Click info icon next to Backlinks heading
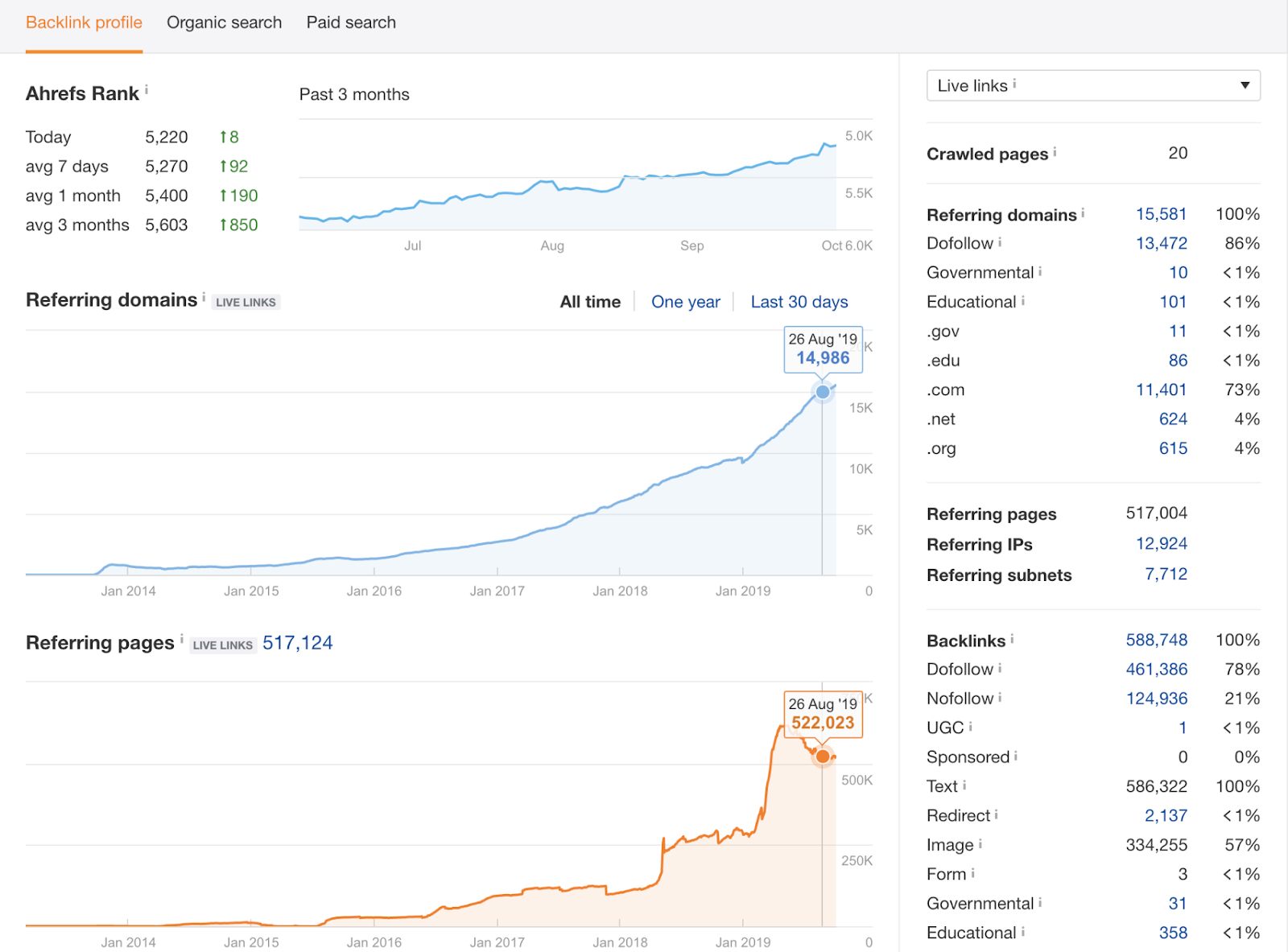This screenshot has width=1288, height=952. click(x=1012, y=638)
